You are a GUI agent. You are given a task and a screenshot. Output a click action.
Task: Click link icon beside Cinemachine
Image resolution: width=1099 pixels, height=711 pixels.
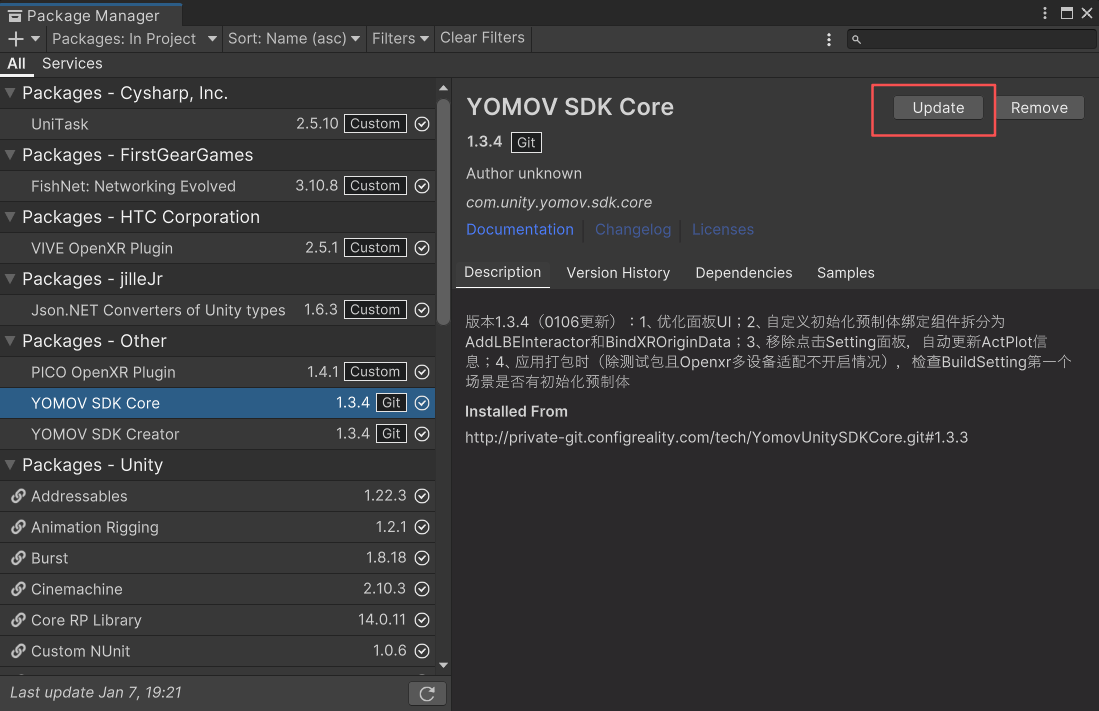click(x=18, y=589)
